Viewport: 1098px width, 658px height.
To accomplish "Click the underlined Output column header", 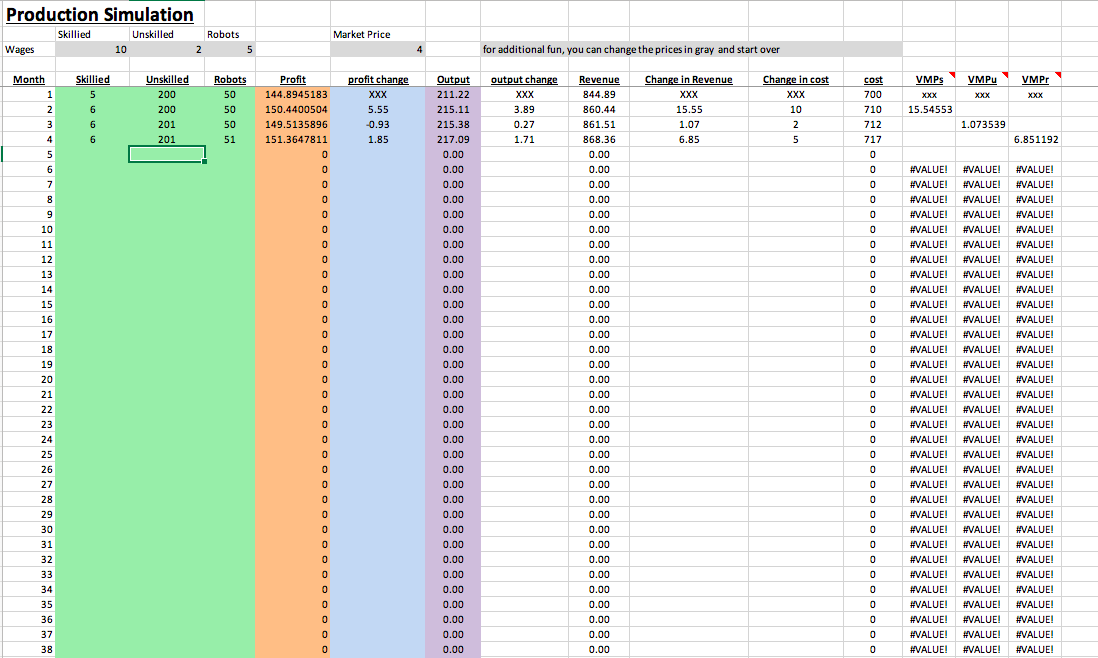I will pyautogui.click(x=453, y=79).
